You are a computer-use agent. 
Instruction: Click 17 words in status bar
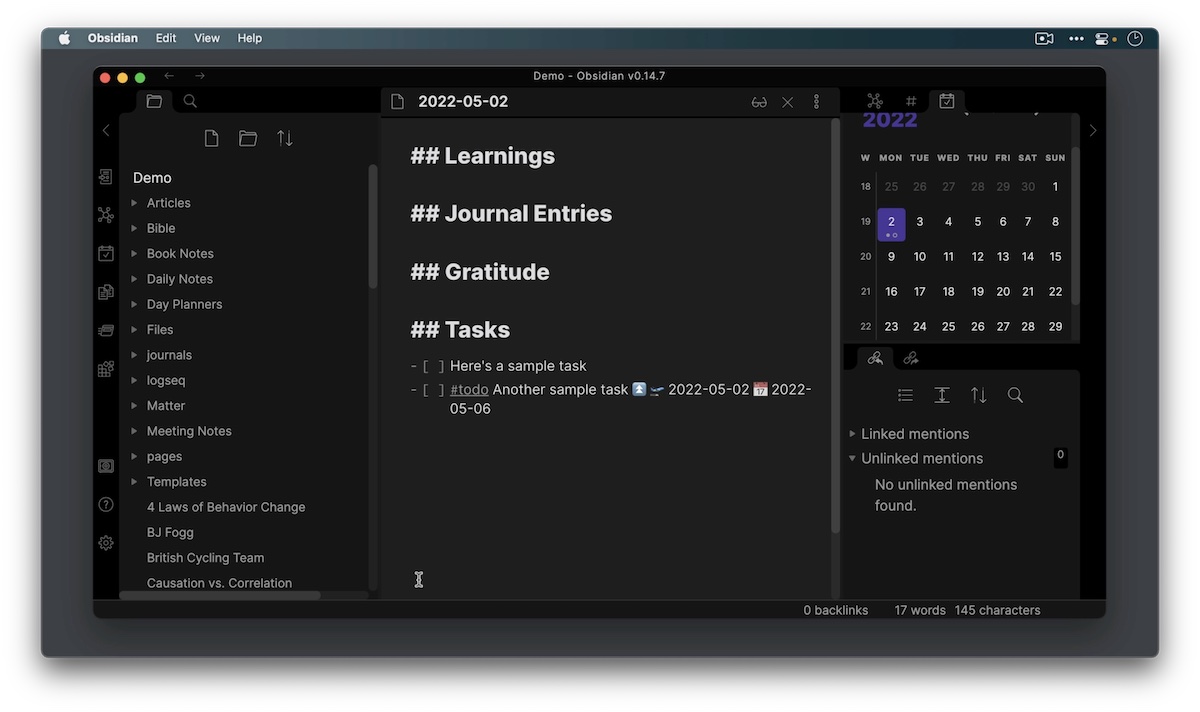point(920,610)
